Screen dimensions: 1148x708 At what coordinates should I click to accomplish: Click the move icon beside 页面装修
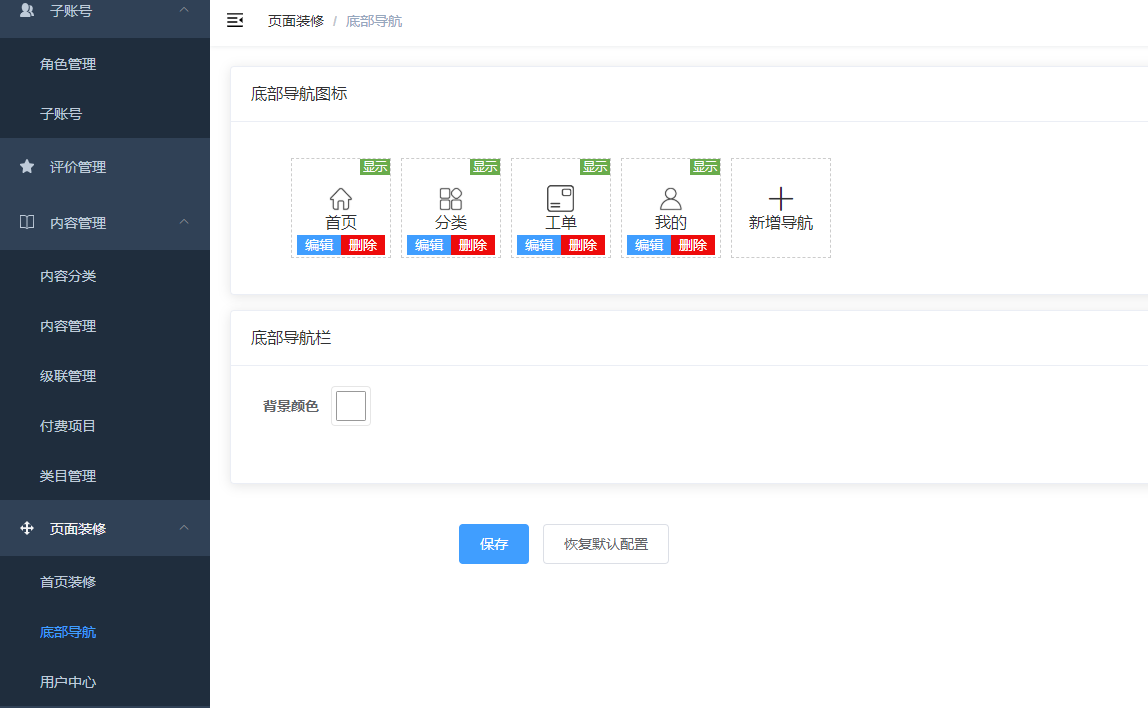(27, 528)
